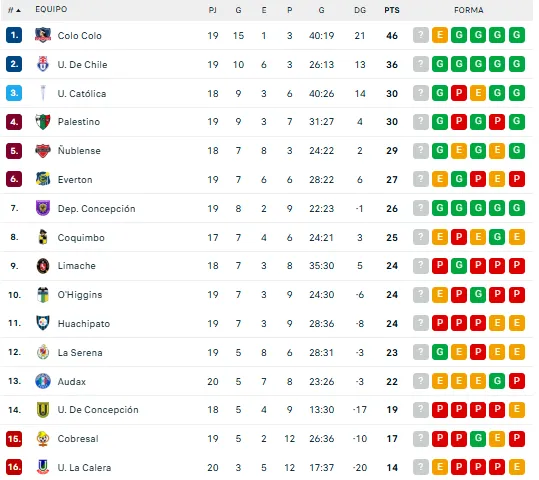Click the Huachipato shield logo

click(43, 323)
